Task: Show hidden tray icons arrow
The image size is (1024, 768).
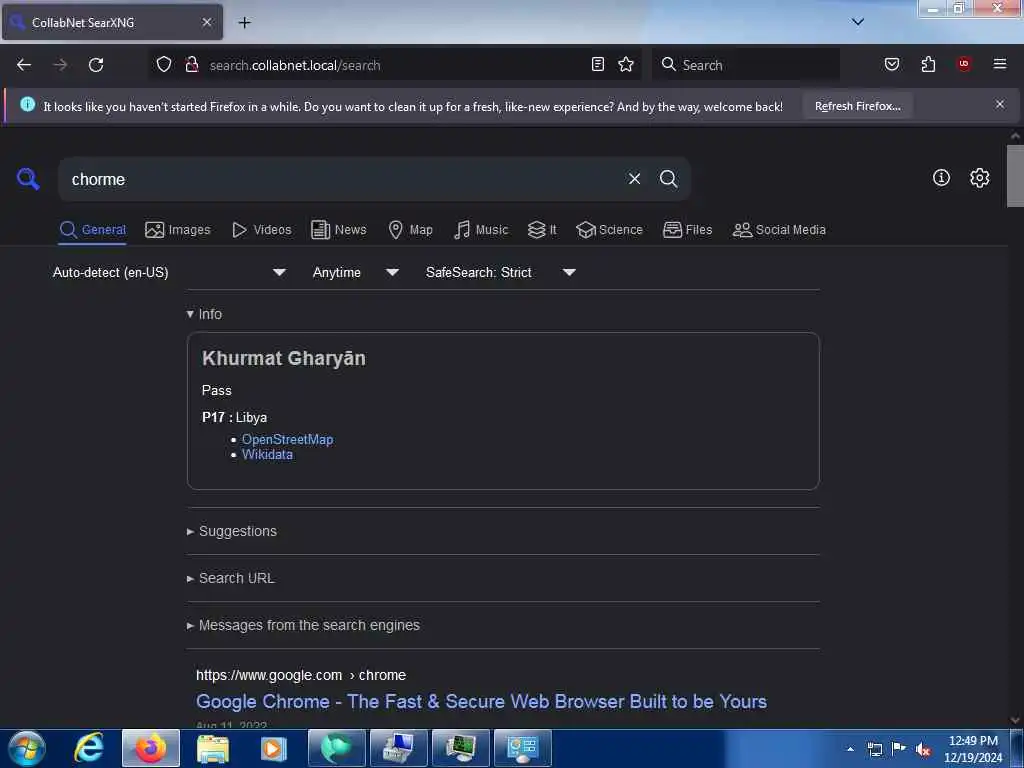Action: [850, 749]
